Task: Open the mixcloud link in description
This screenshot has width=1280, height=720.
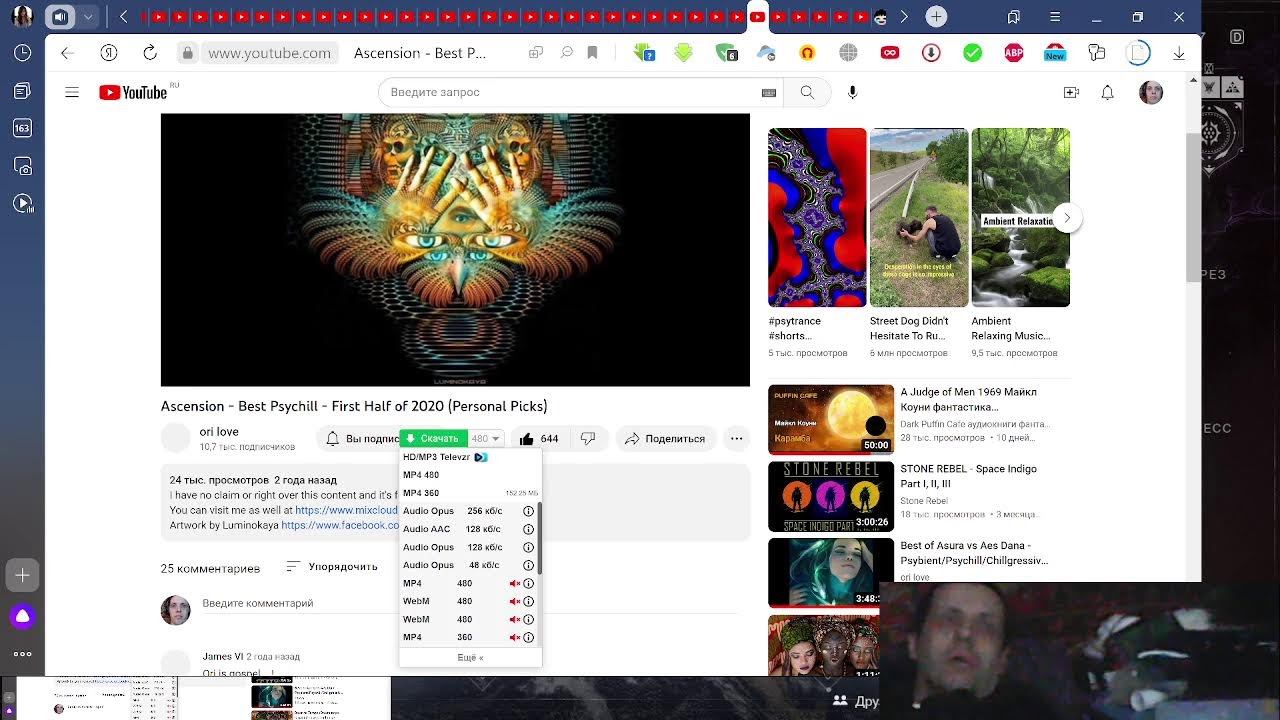Action: 346,510
